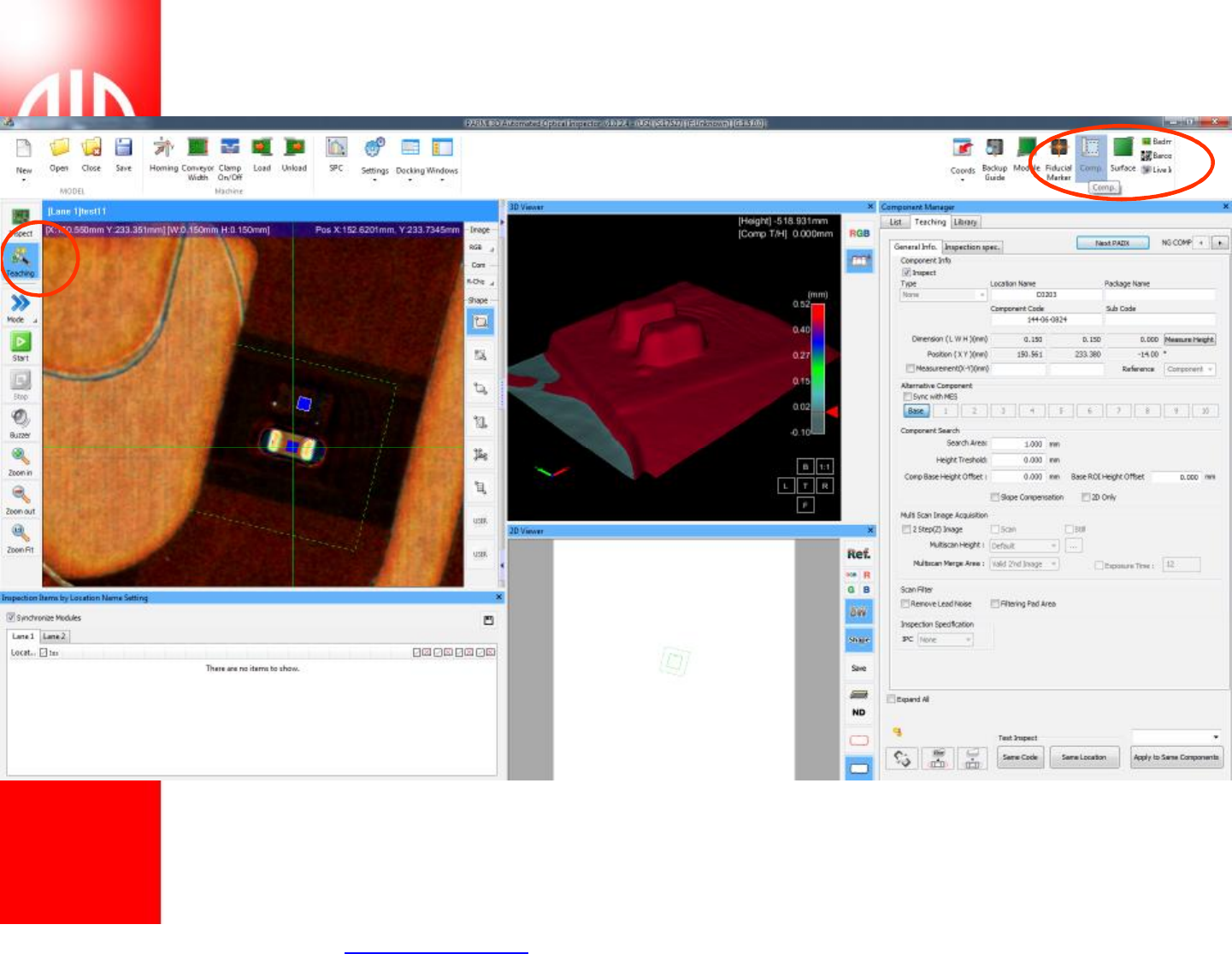Click the Conveyor Width icon
The width and height of the screenshot is (1232, 954).
click(197, 149)
